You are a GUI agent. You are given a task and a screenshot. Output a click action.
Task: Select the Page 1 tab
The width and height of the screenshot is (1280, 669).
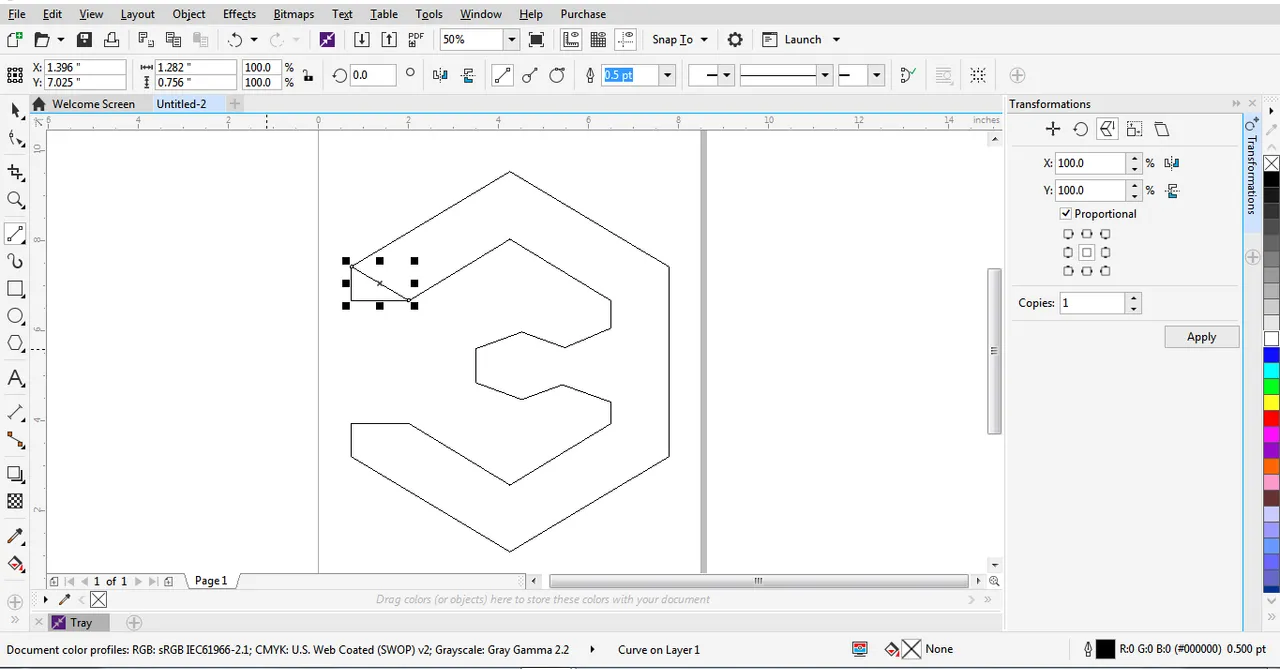click(x=211, y=581)
